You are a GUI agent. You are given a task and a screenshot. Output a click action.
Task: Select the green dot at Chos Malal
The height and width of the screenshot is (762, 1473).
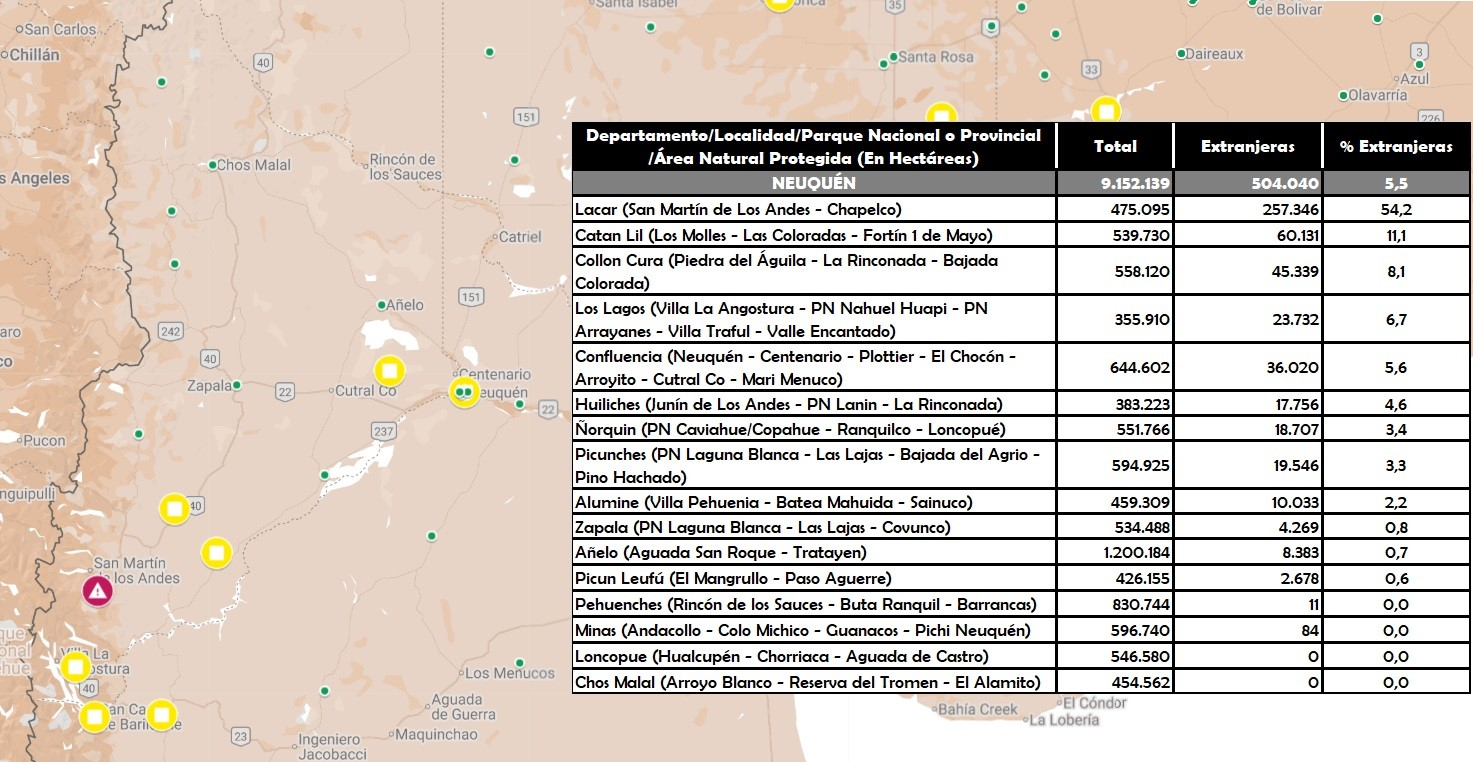coord(212,165)
